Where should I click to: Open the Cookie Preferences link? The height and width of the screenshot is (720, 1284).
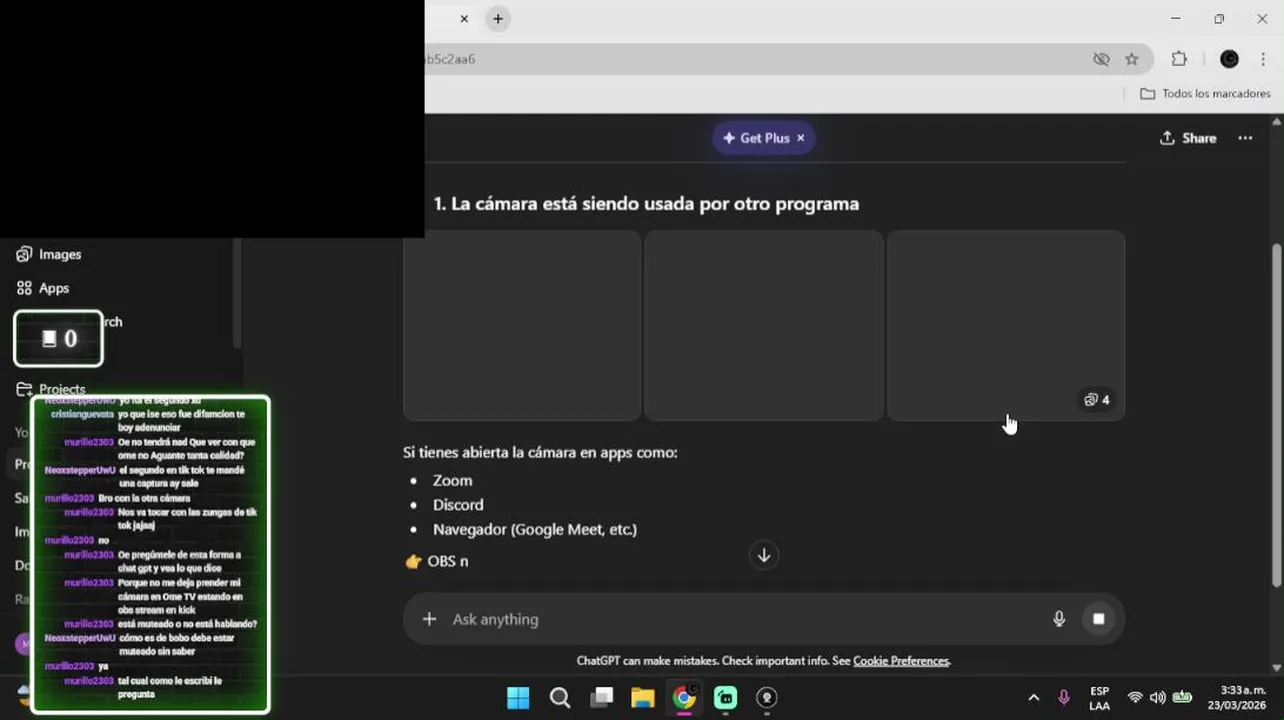click(901, 661)
